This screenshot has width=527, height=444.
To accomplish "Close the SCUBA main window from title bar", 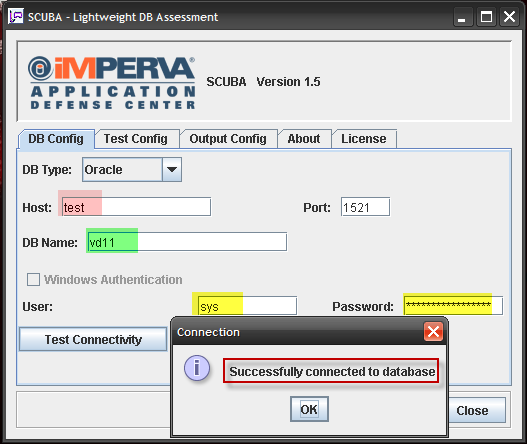I will (509, 17).
